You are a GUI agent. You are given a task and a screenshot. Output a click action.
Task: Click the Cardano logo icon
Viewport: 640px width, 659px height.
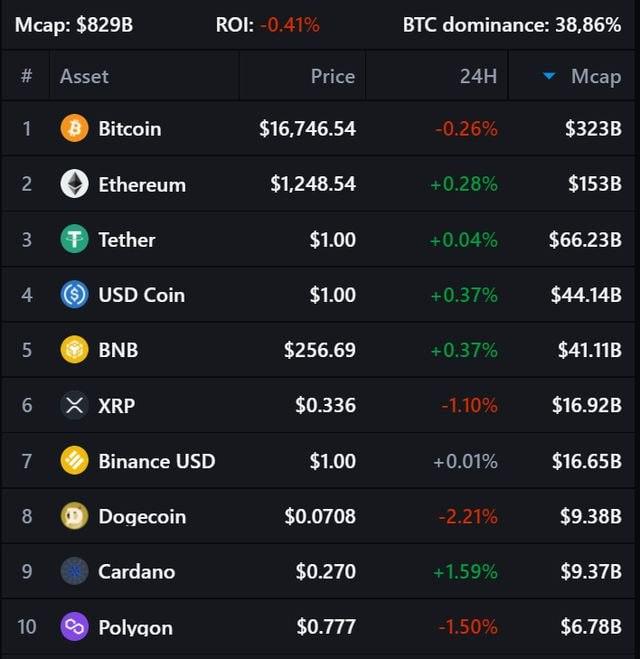75,571
